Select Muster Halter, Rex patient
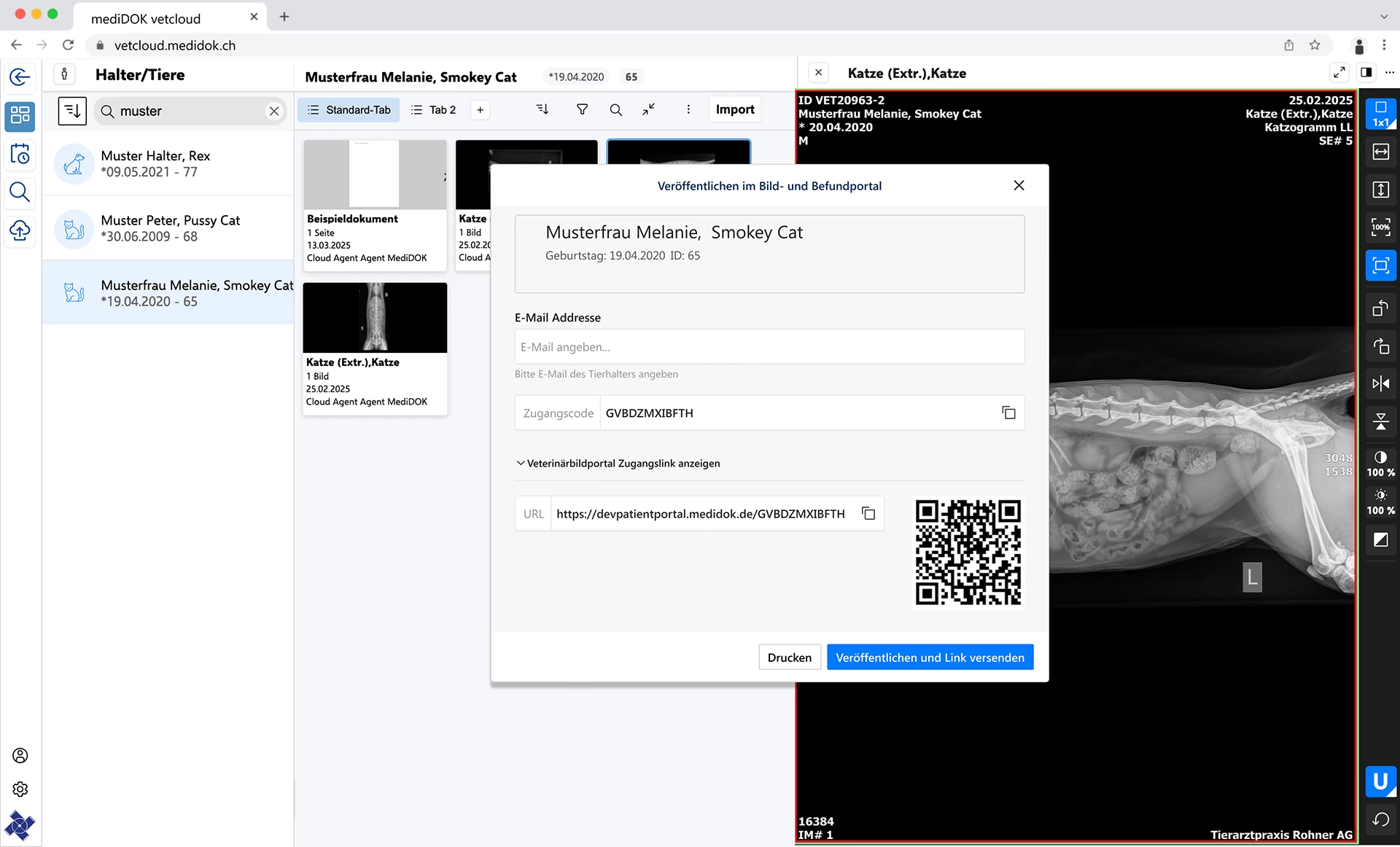 [x=168, y=164]
